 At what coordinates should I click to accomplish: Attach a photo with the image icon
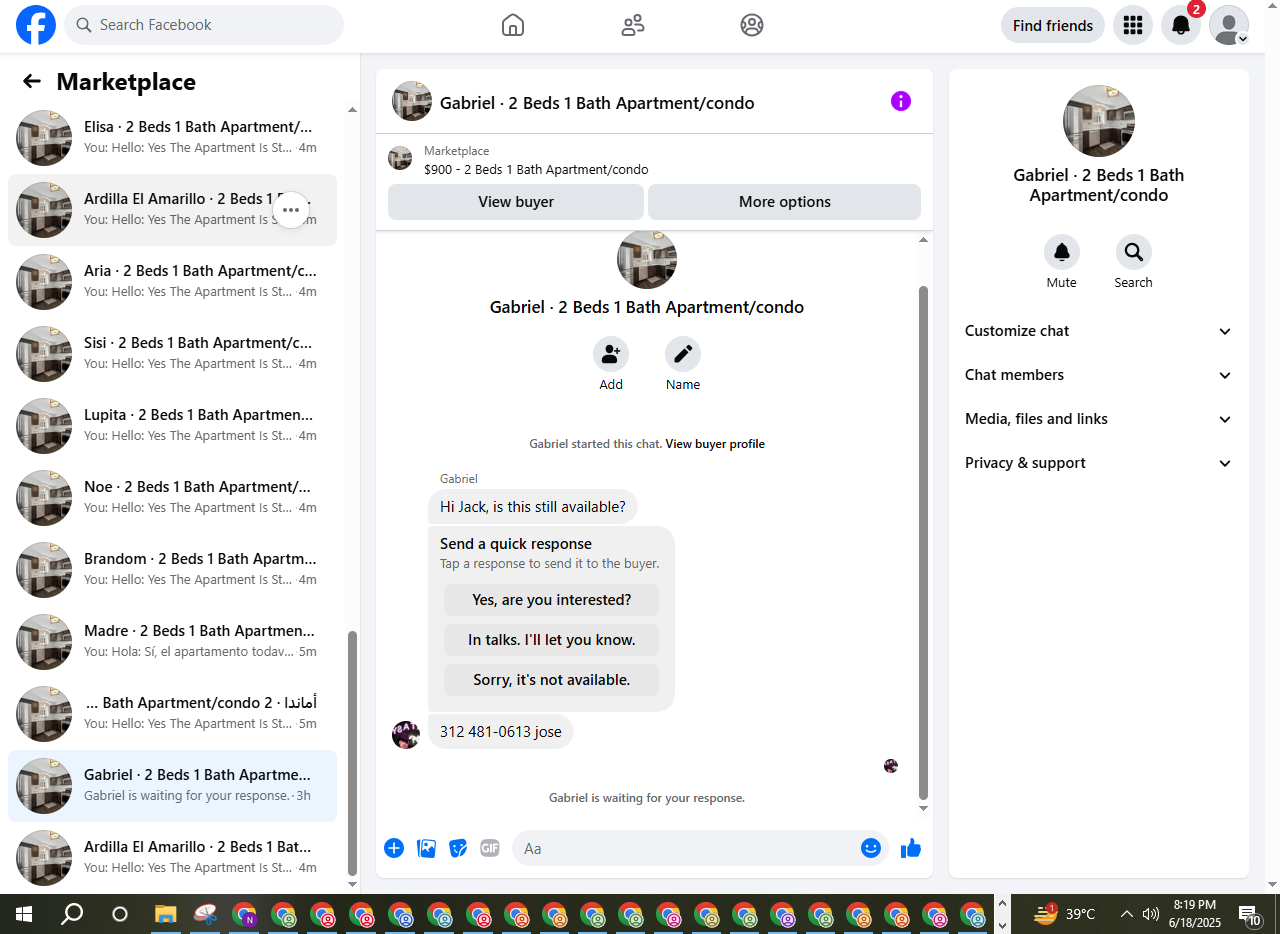(426, 848)
